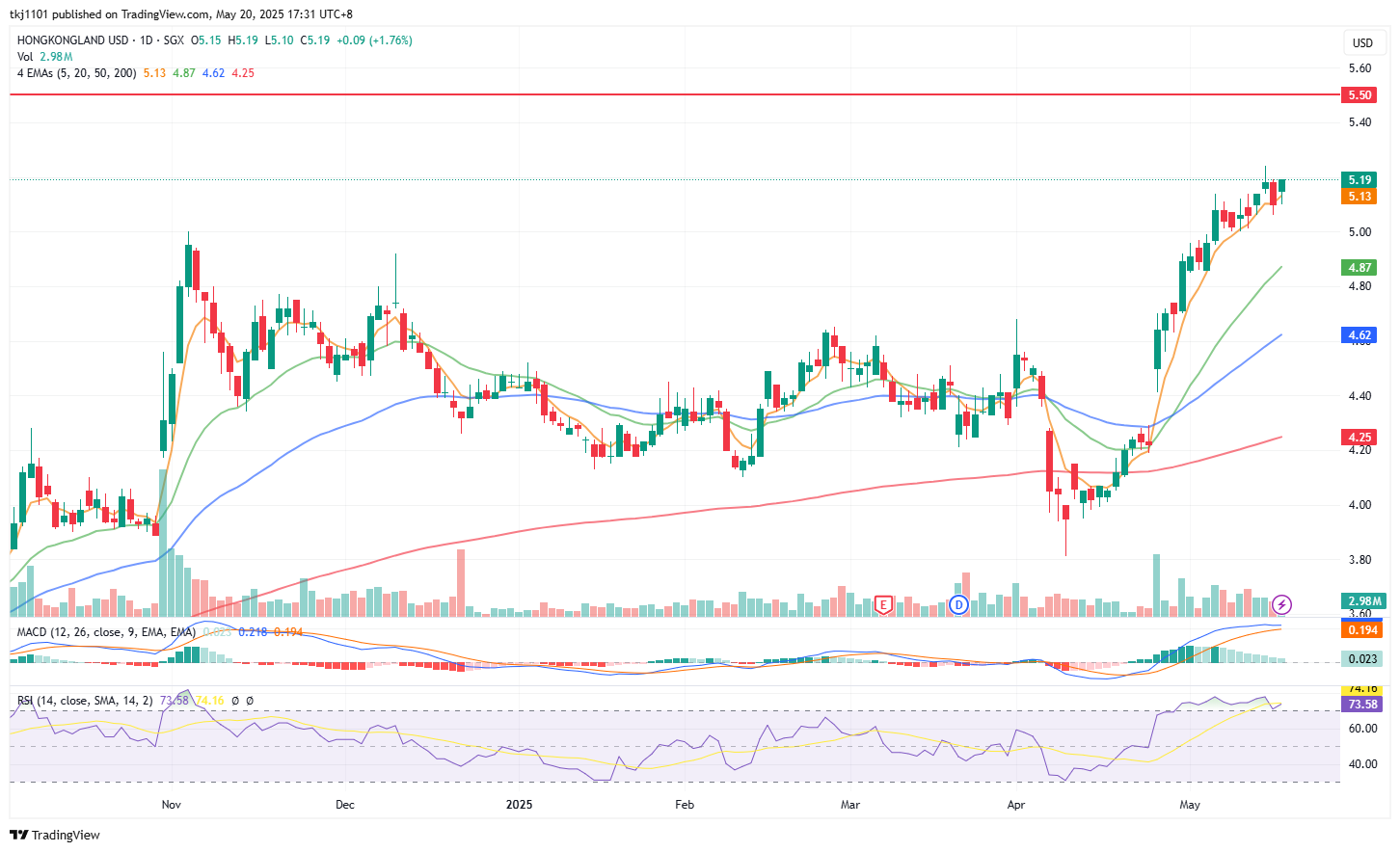The image size is (1400, 852).
Task: Click the RSI (14, close, SMA) legend
Action: (85, 701)
